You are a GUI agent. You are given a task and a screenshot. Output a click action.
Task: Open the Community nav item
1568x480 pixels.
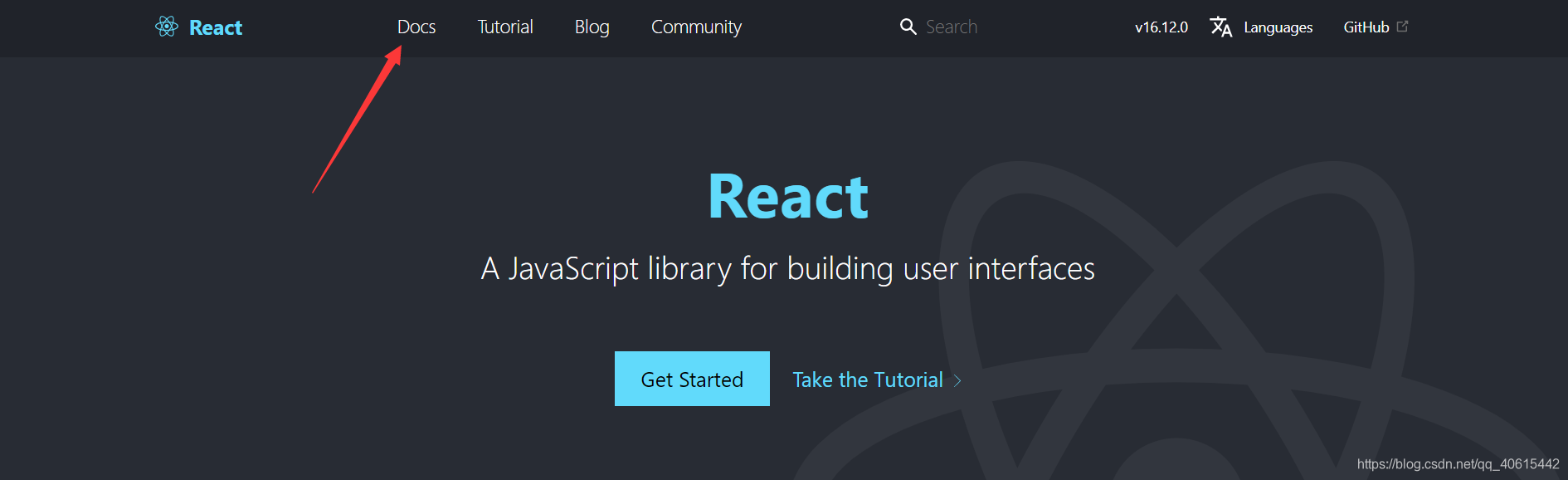click(696, 27)
